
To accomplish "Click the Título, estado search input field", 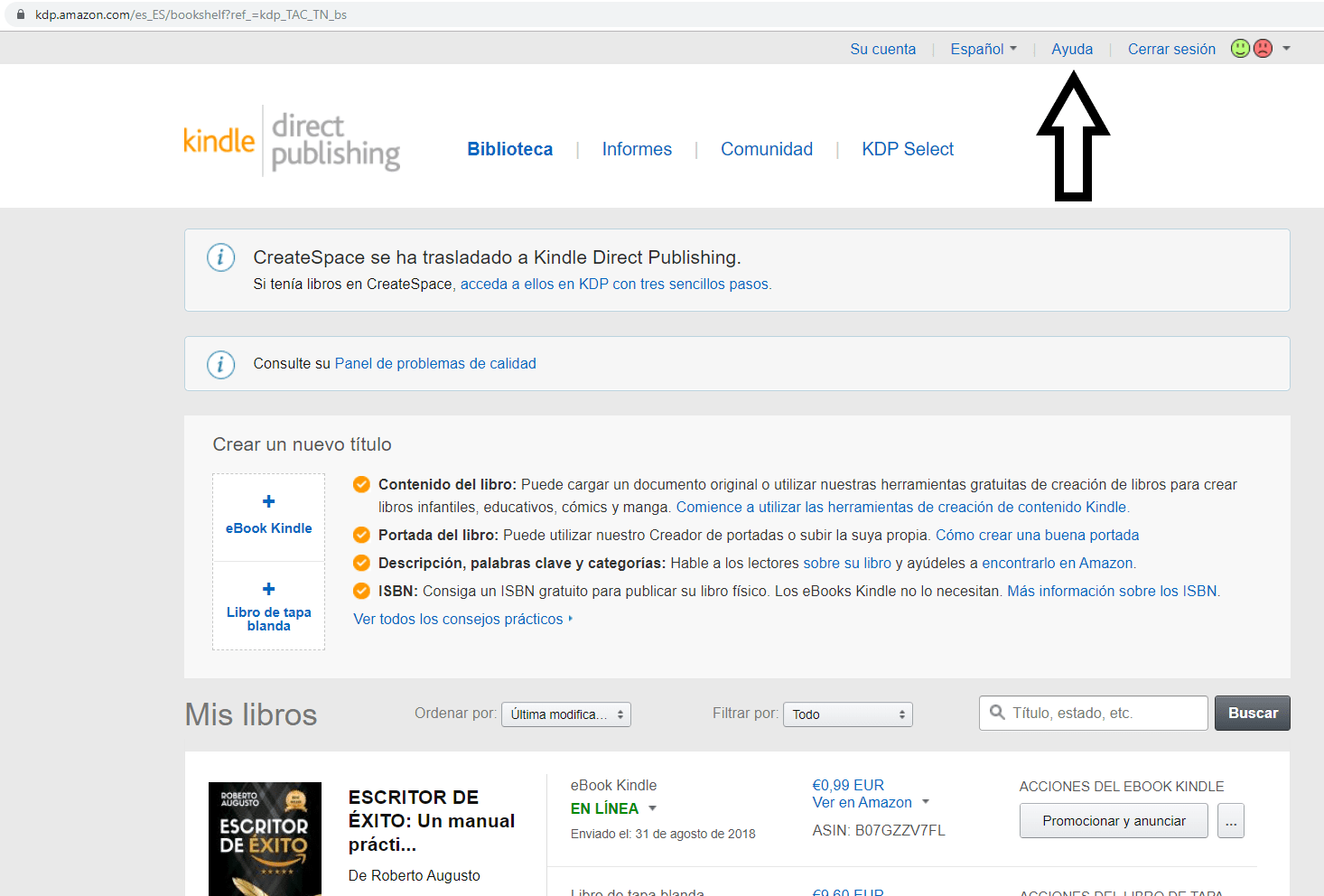I will [1094, 713].
